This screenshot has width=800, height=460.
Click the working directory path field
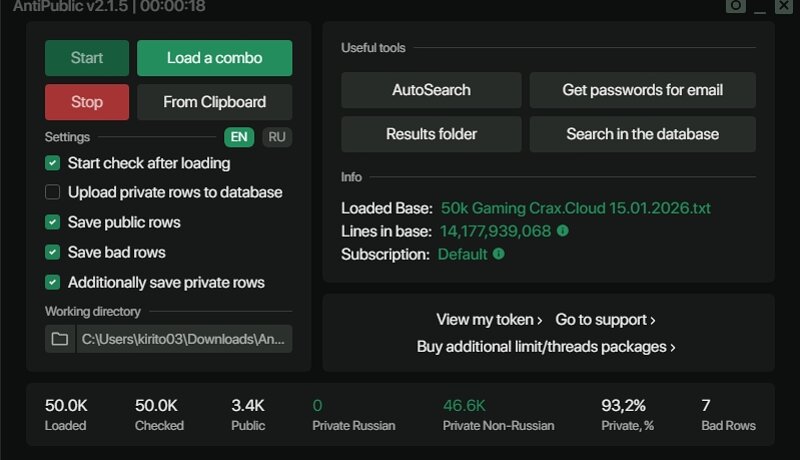184,339
